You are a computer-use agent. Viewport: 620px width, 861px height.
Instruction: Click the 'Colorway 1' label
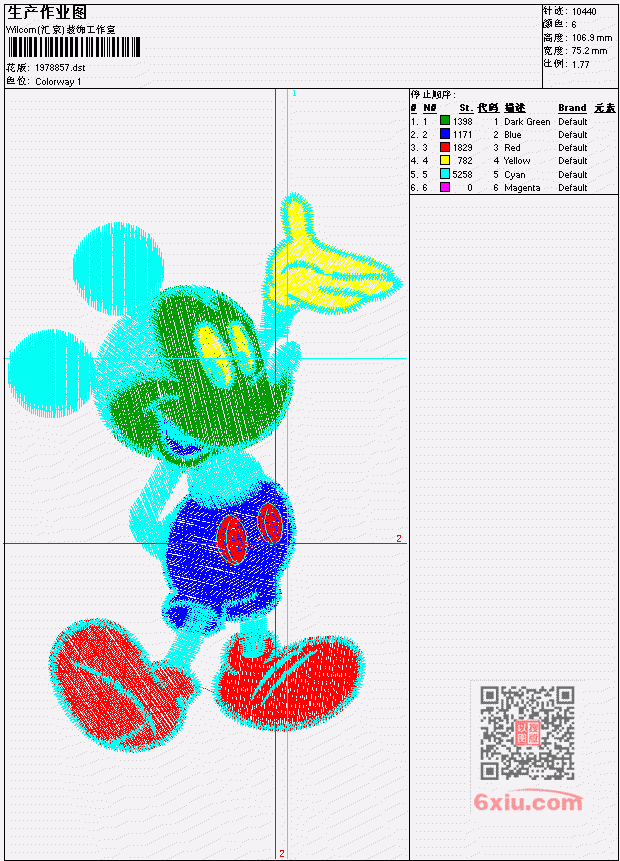pyautogui.click(x=58, y=82)
